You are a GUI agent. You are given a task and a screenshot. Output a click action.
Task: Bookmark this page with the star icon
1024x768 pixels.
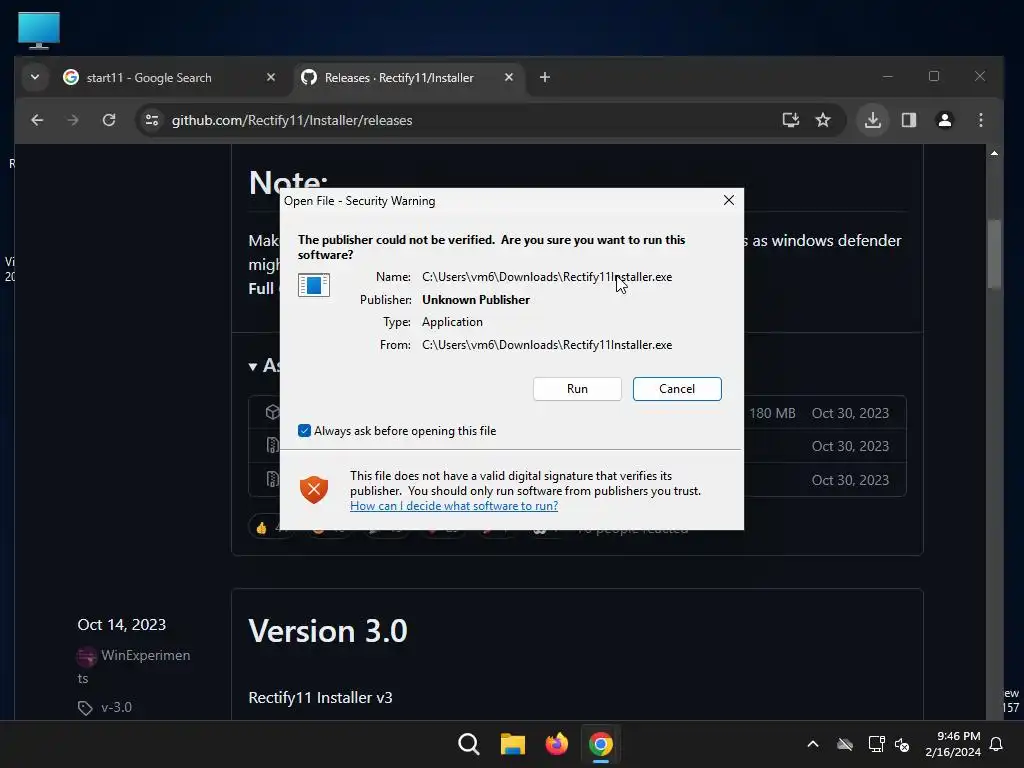click(x=823, y=120)
